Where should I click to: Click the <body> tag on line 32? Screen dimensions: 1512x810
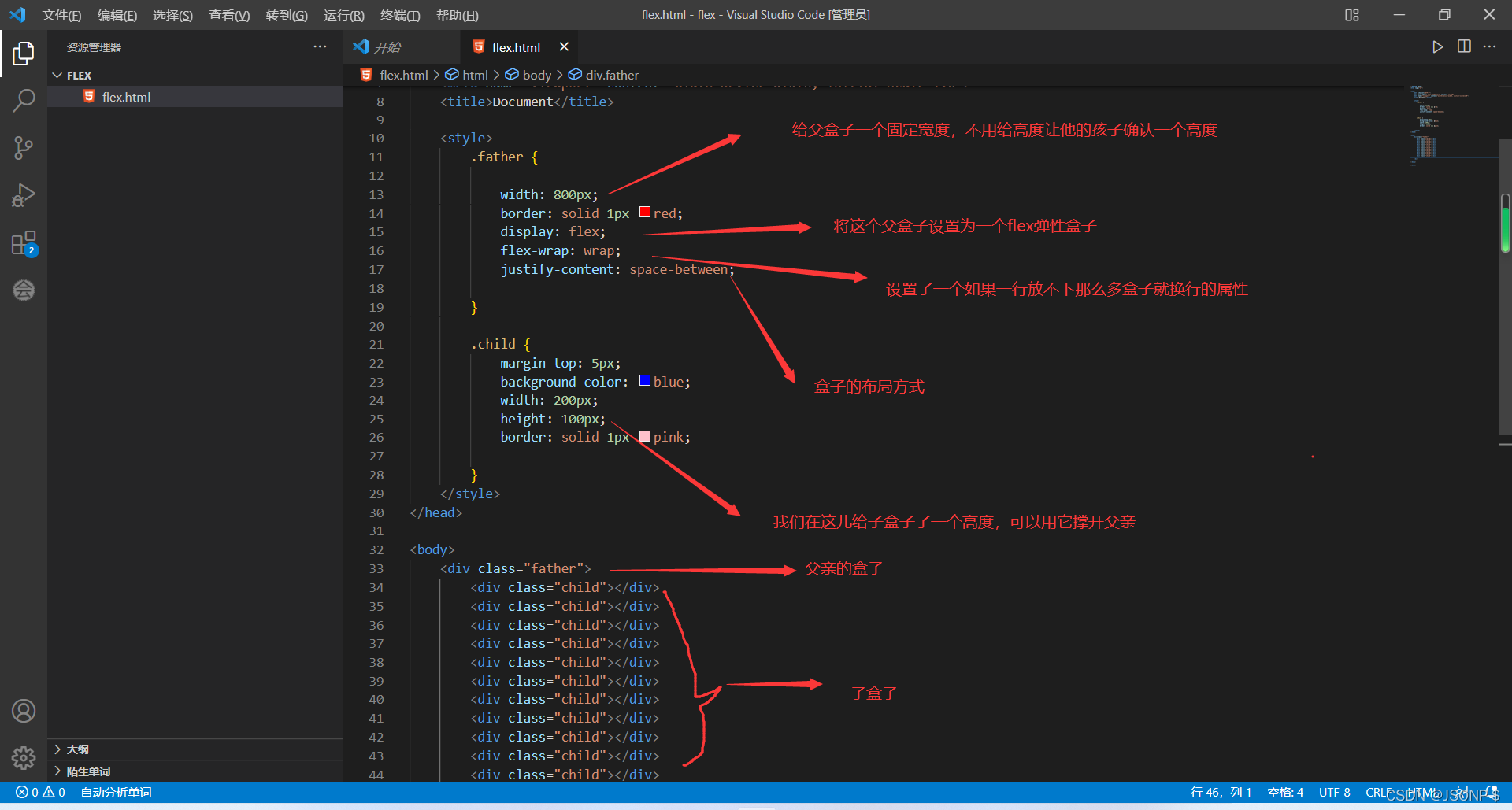coord(432,549)
